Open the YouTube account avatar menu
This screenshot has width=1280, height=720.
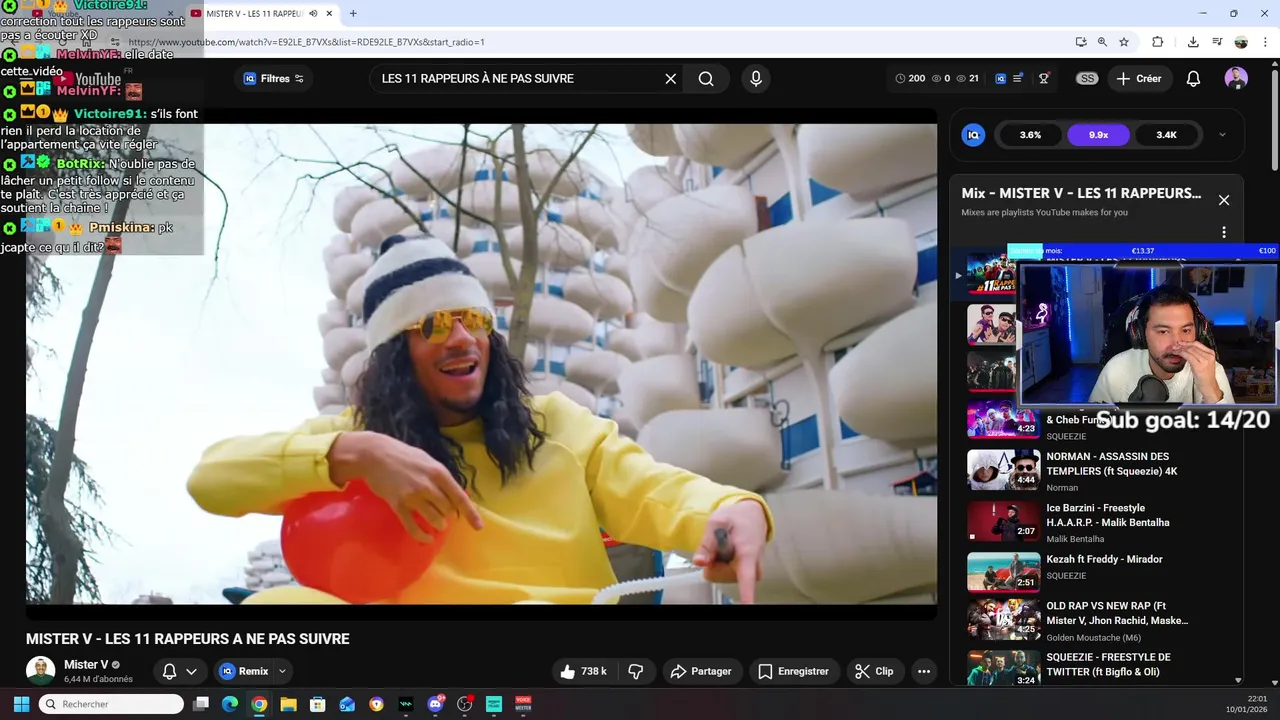[1236, 79]
